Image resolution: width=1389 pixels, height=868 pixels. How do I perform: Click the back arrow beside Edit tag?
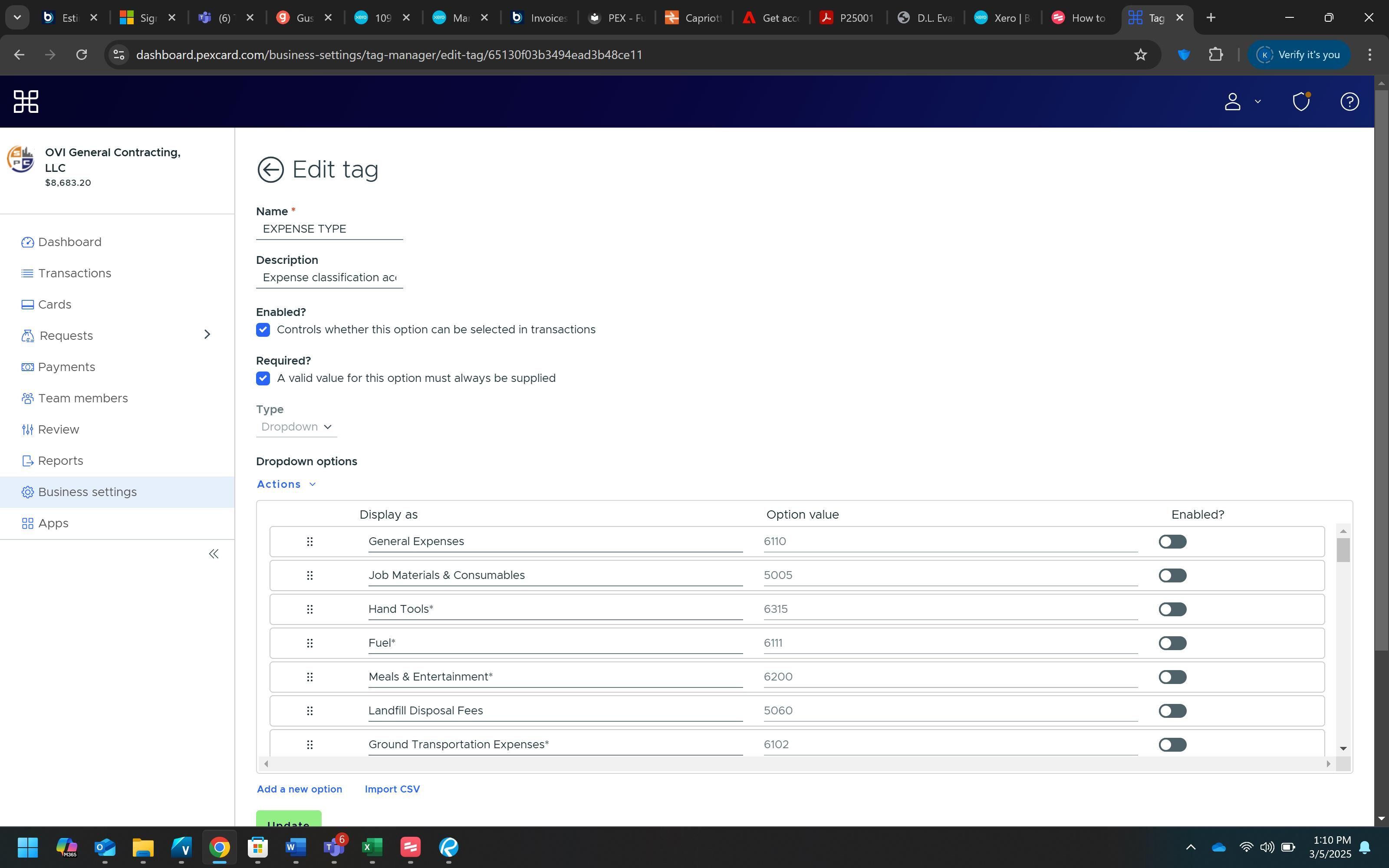(270, 170)
